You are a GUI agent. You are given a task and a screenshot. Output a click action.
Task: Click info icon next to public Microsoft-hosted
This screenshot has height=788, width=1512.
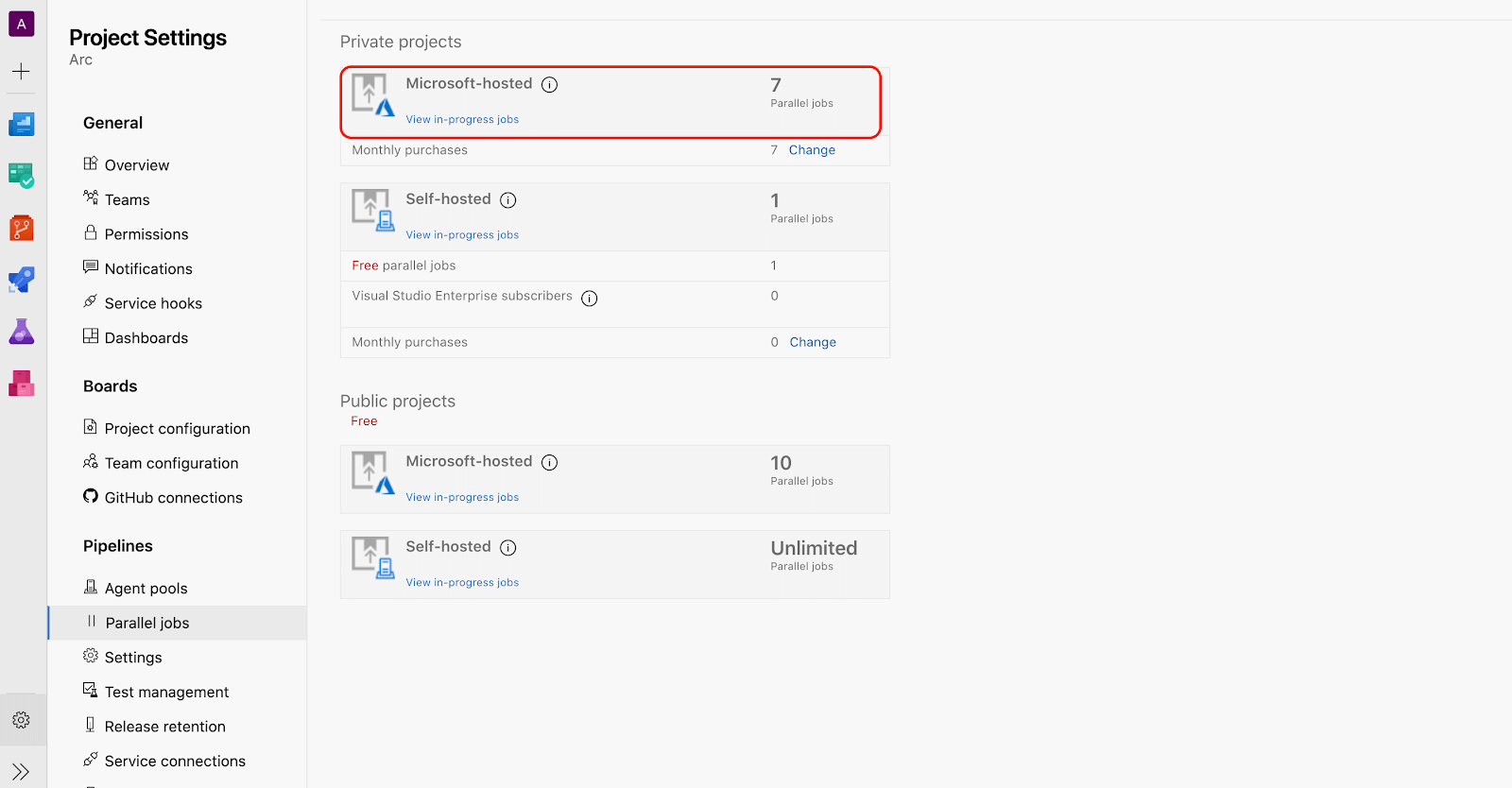tap(549, 462)
